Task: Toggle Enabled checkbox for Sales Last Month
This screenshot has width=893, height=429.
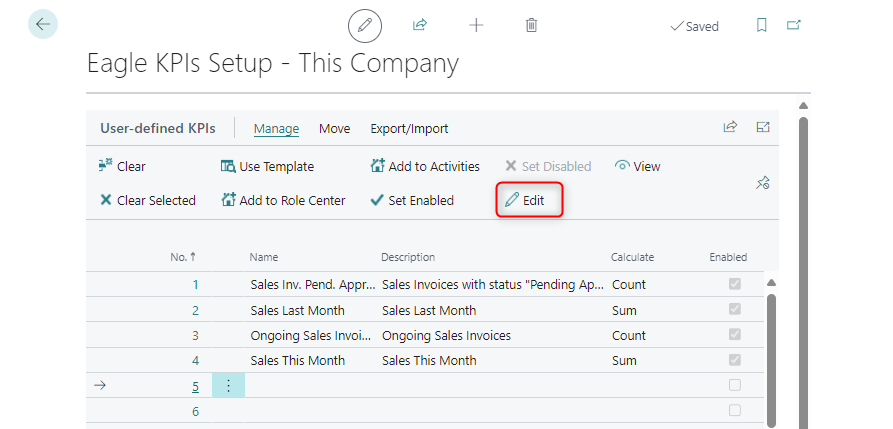Action: (x=735, y=310)
